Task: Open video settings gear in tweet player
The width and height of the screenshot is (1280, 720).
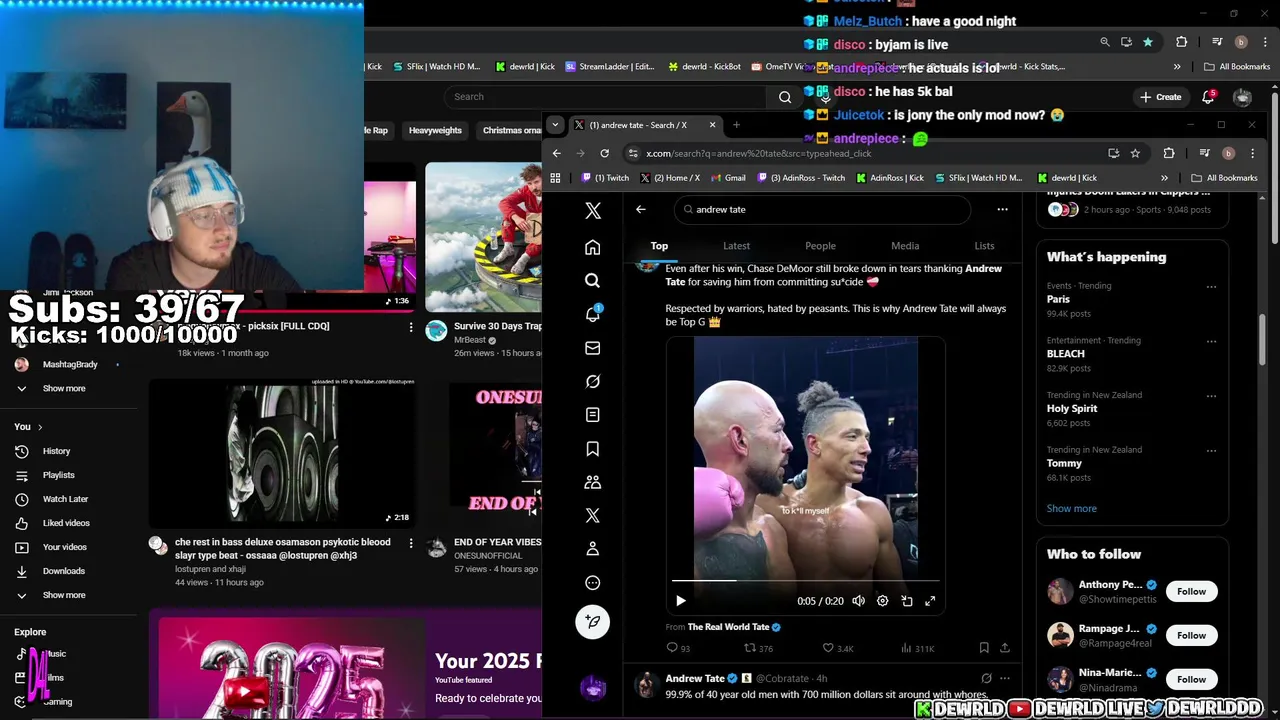Action: pyautogui.click(x=882, y=601)
